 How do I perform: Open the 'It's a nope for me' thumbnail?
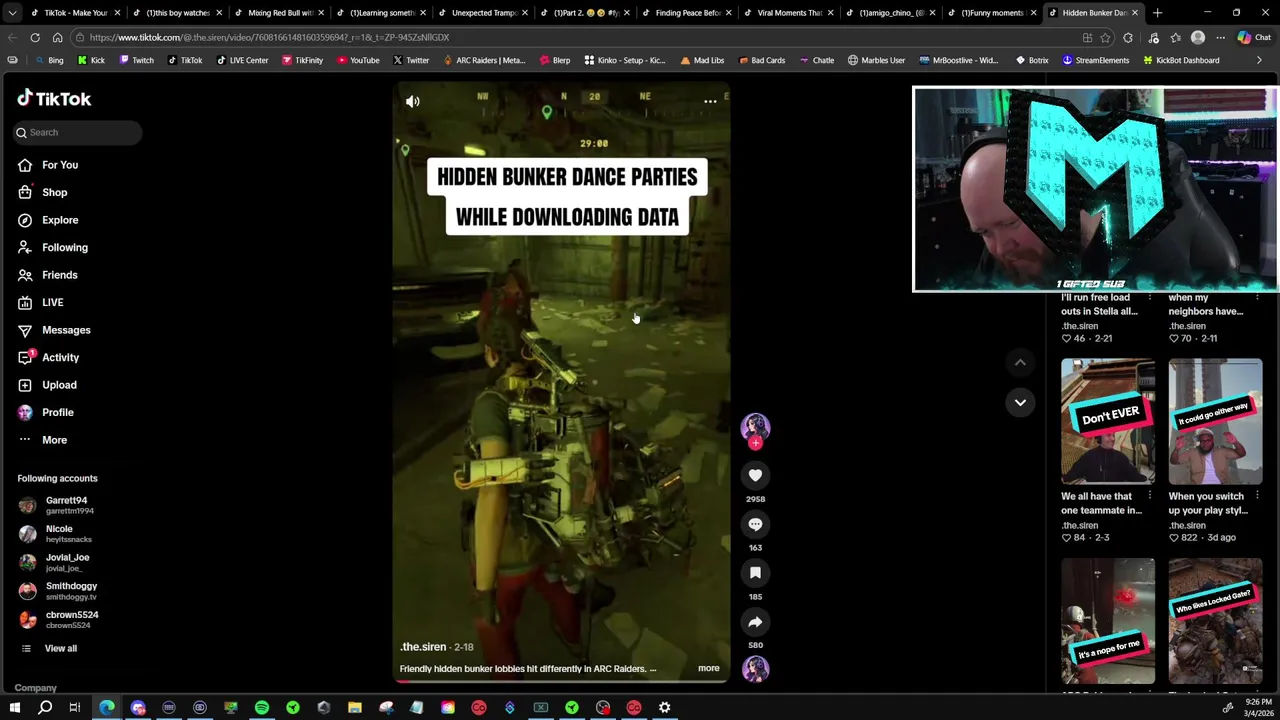(x=1107, y=620)
